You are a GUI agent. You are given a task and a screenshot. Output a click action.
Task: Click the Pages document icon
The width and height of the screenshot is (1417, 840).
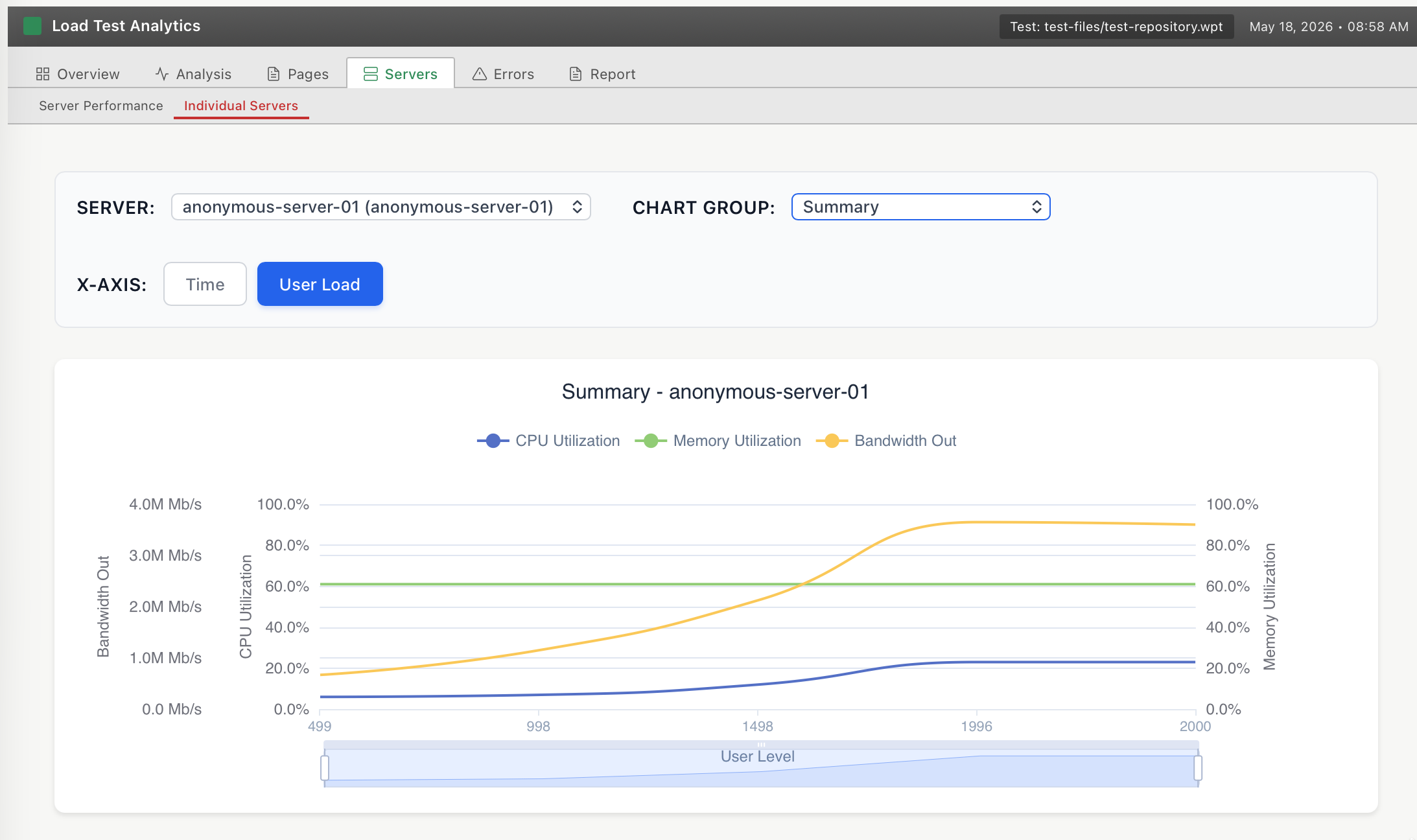pyautogui.click(x=274, y=74)
